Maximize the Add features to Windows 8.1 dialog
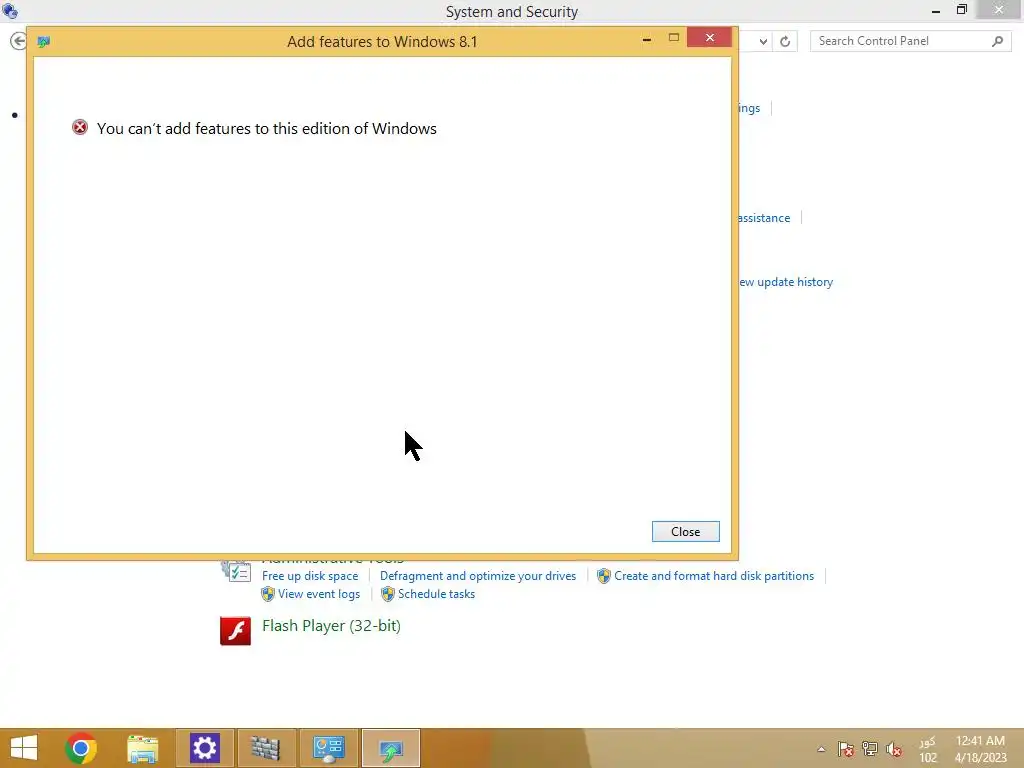Image resolution: width=1024 pixels, height=768 pixels. [673, 38]
